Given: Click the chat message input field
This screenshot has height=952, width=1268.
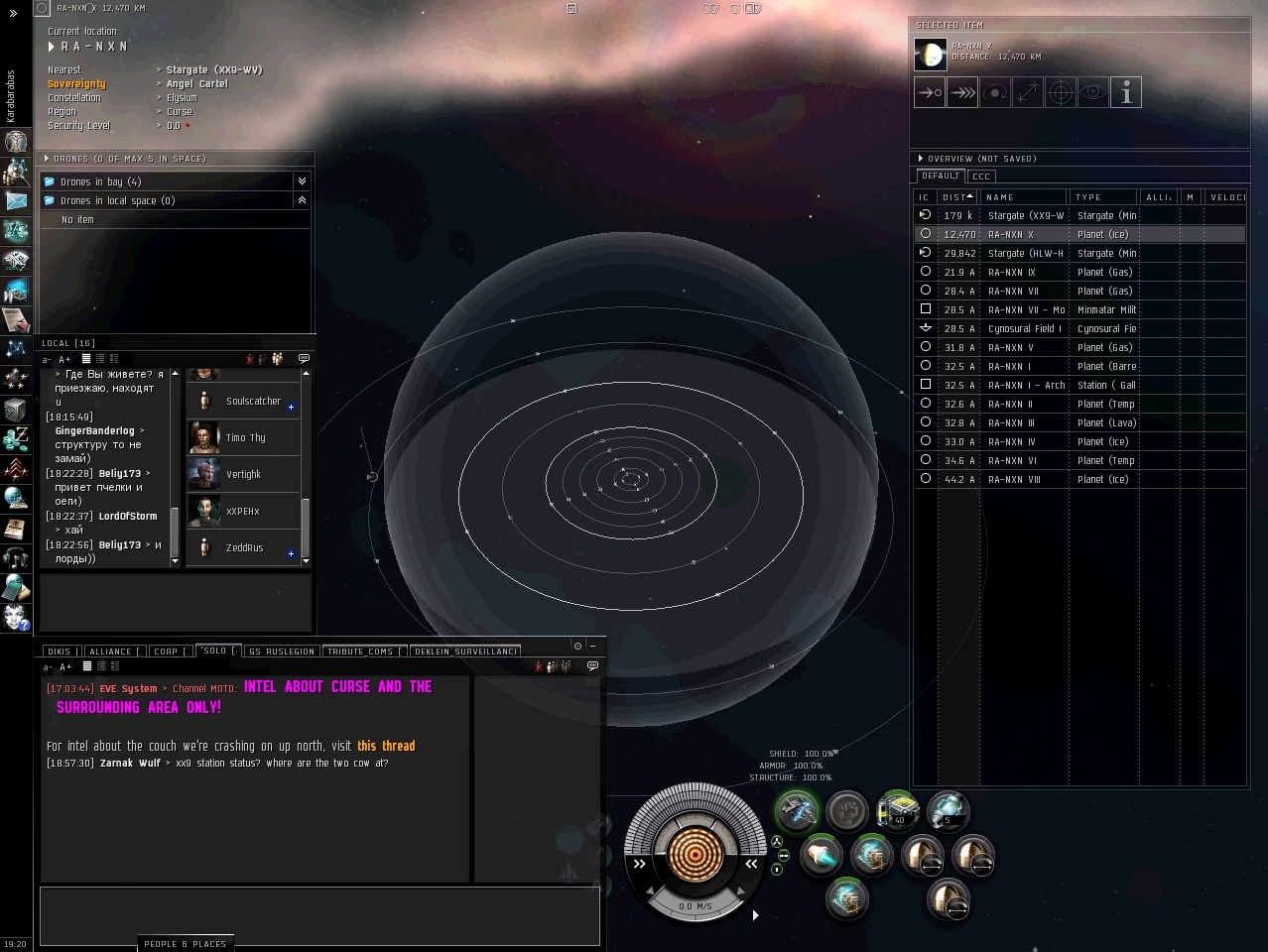Looking at the screenshot, I should 319,916.
